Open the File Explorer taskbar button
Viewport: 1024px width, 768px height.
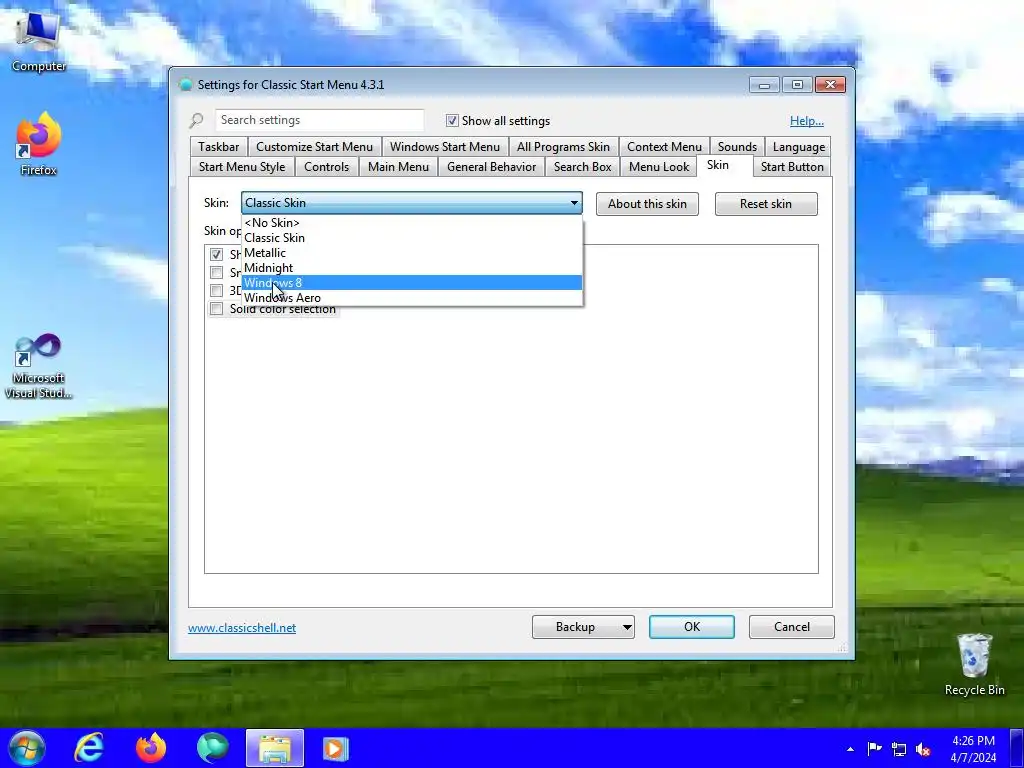click(275, 748)
